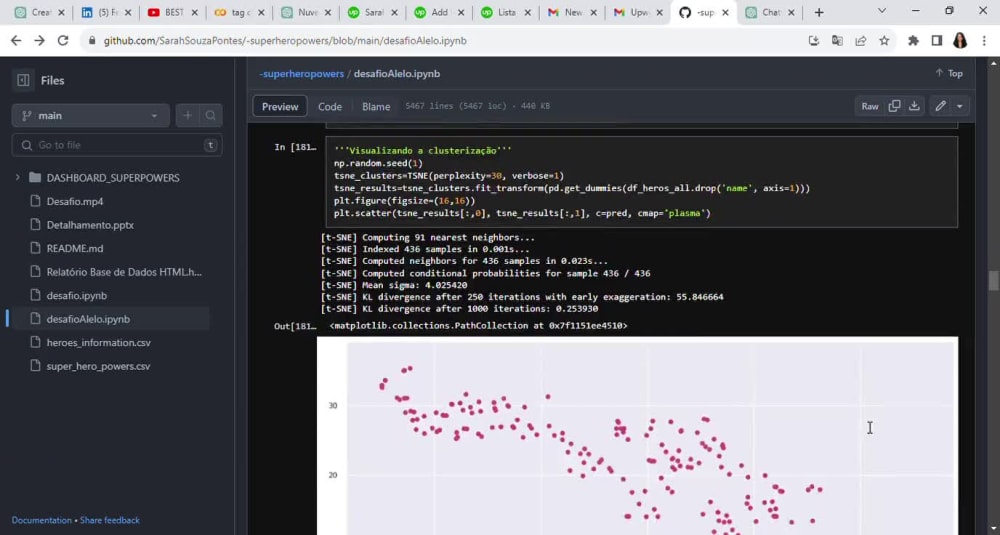Open the Raw file view
The width and height of the screenshot is (1000, 535).
(870, 106)
